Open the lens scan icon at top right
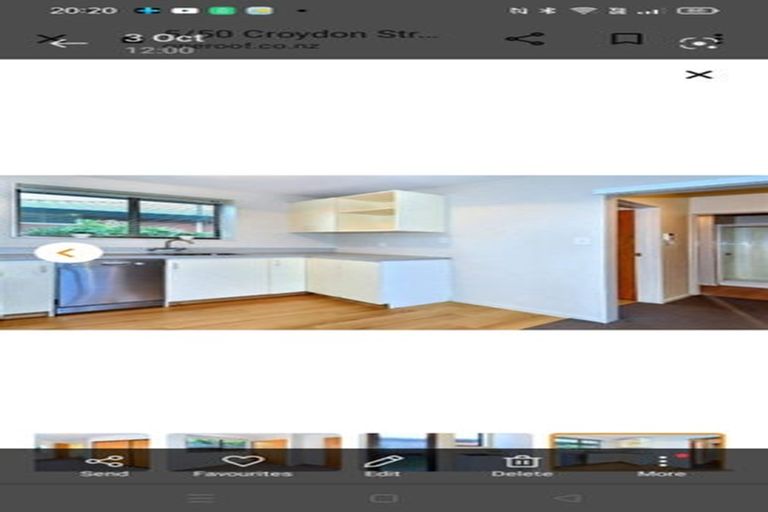The height and width of the screenshot is (512, 768). 700,41
